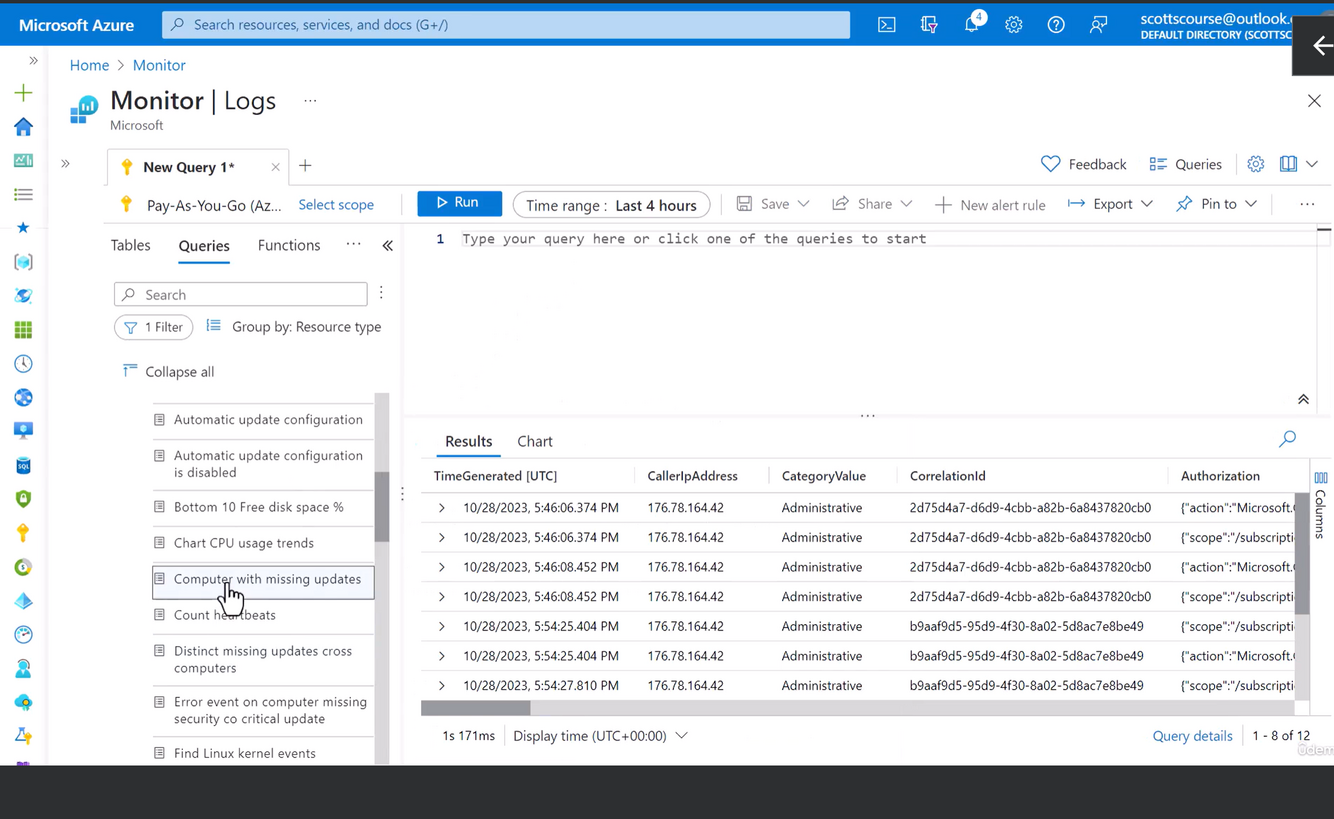
Task: Open Virtual machines monitor icon in sidebar
Action: point(23,431)
